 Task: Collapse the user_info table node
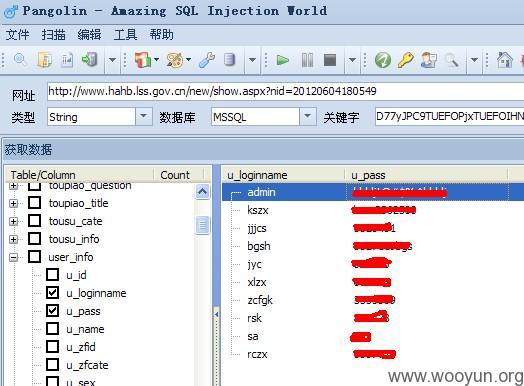13,257
